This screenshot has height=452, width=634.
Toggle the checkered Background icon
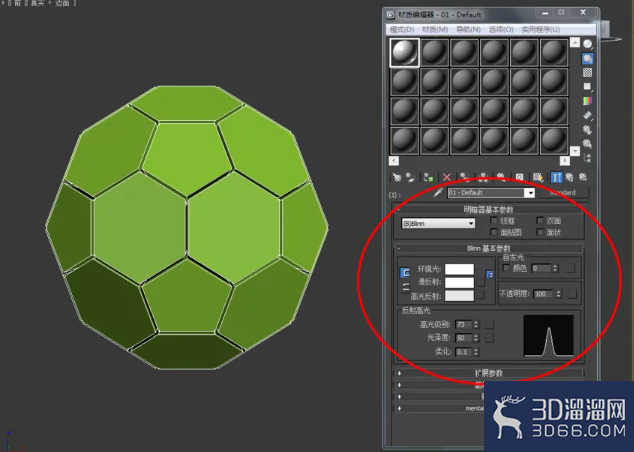[x=588, y=72]
